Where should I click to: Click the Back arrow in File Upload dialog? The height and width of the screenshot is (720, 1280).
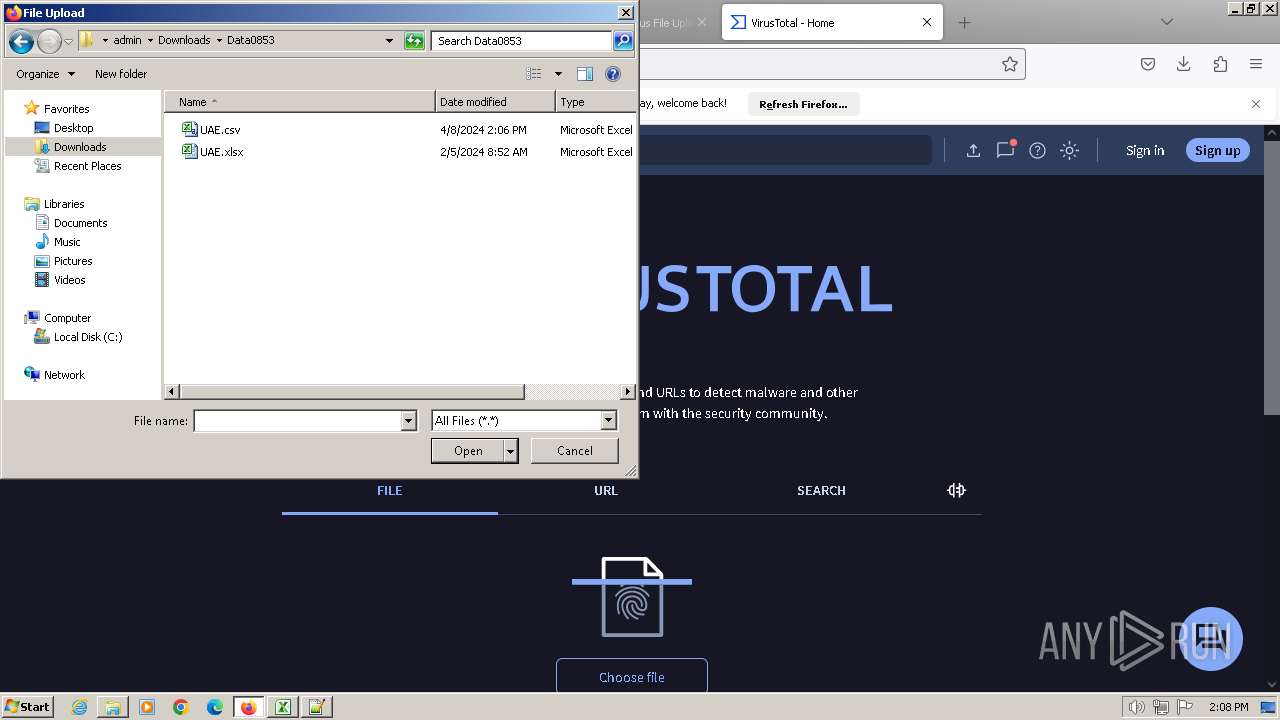point(21,41)
